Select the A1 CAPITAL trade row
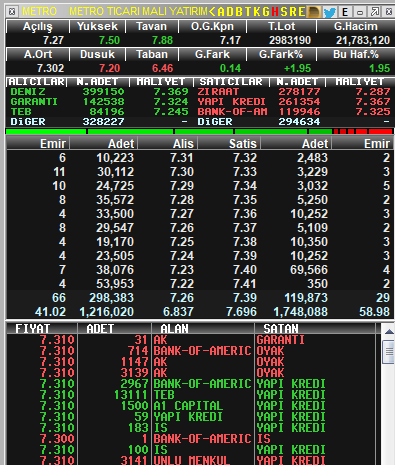395x465 pixels. (191, 406)
